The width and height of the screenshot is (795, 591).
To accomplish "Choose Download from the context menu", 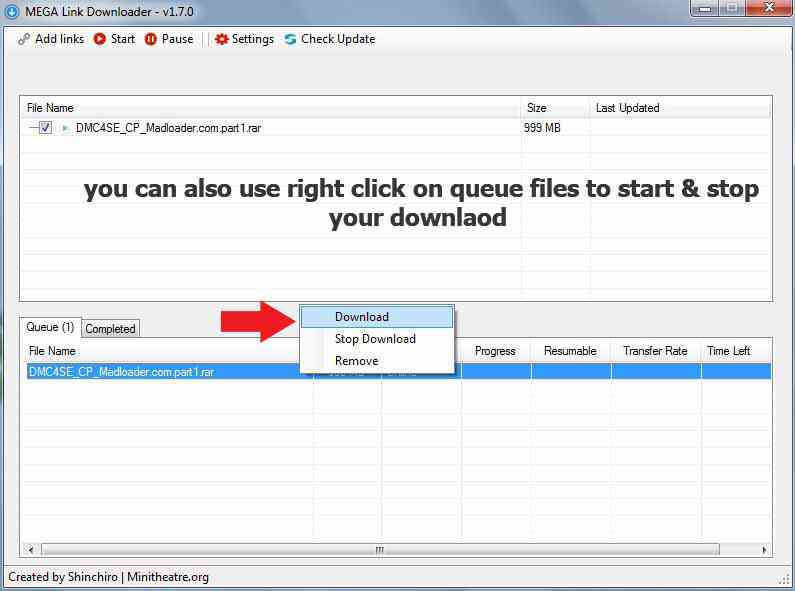I will click(x=377, y=317).
